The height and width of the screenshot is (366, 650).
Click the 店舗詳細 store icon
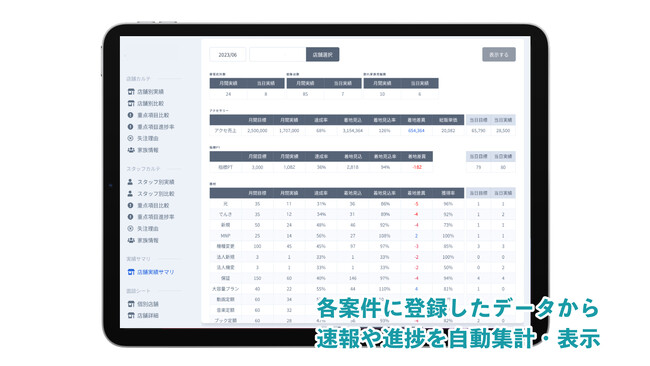pos(131,315)
